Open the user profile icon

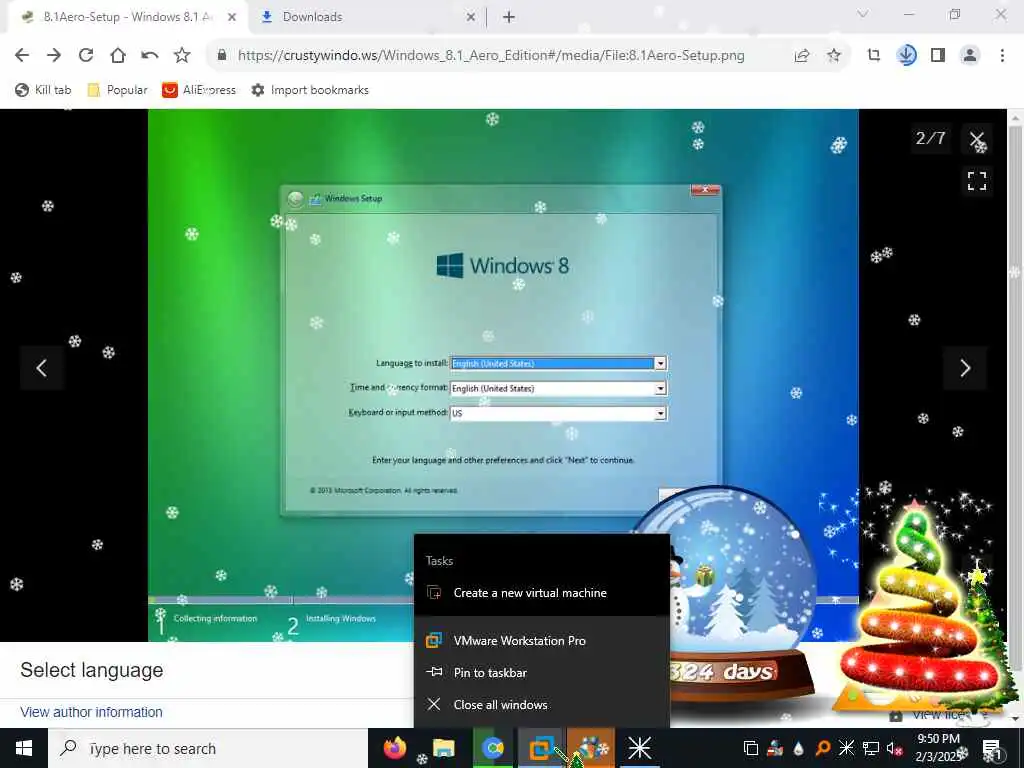tap(970, 56)
